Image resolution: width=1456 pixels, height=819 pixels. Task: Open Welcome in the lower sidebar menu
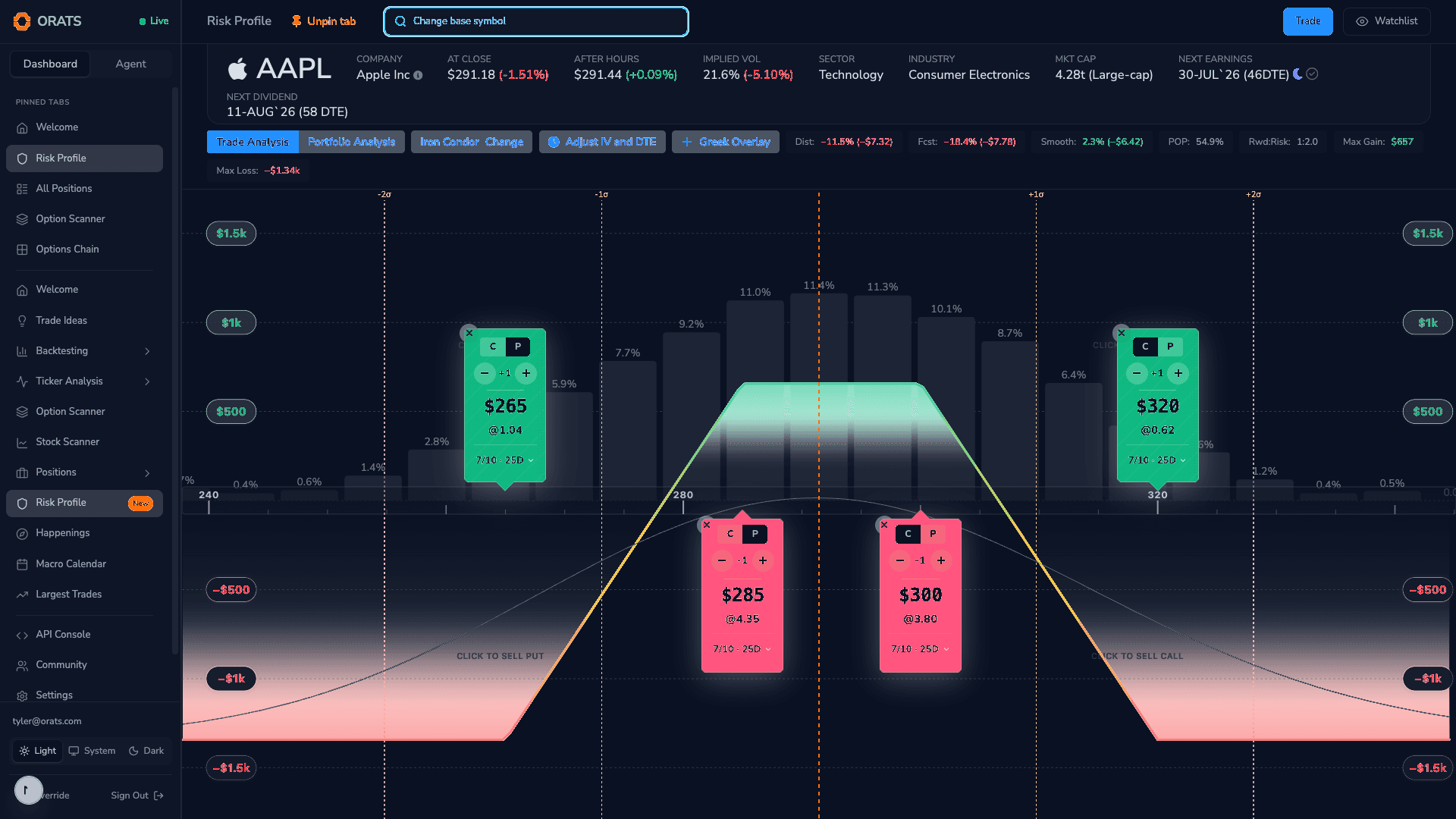tap(84, 290)
